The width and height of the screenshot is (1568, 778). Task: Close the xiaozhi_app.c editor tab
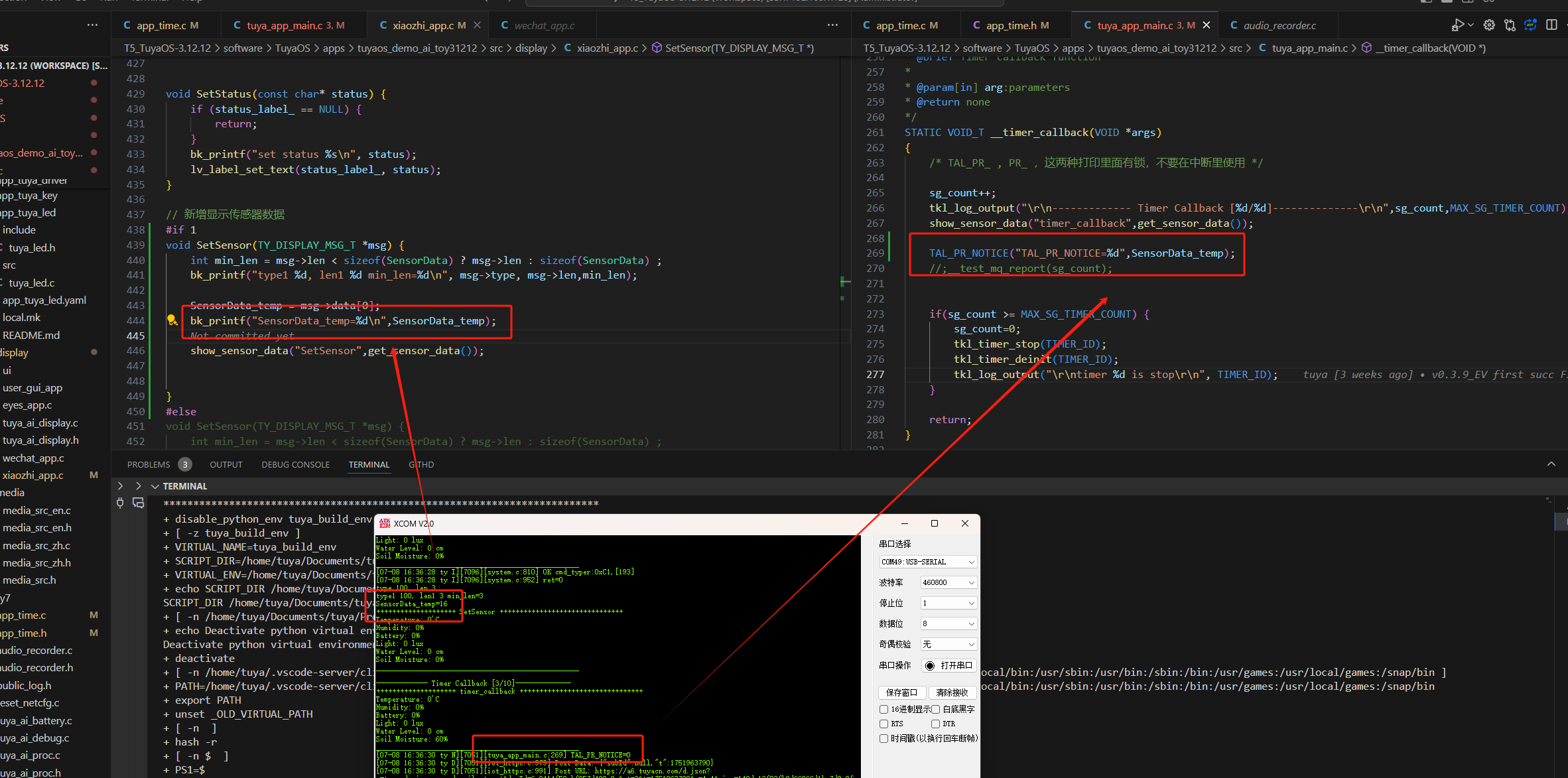point(477,25)
